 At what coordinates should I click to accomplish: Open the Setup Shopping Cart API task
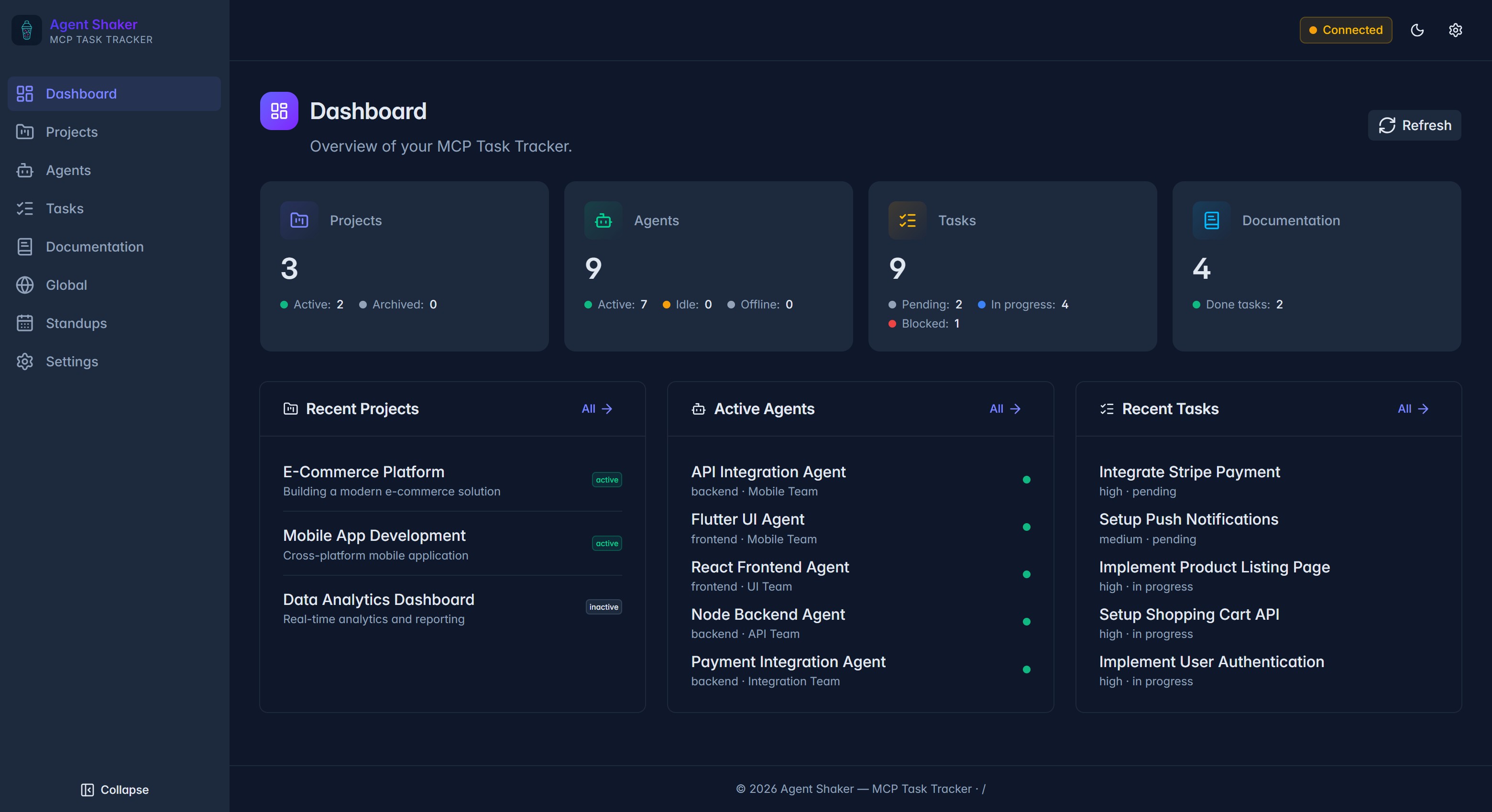tap(1268, 623)
